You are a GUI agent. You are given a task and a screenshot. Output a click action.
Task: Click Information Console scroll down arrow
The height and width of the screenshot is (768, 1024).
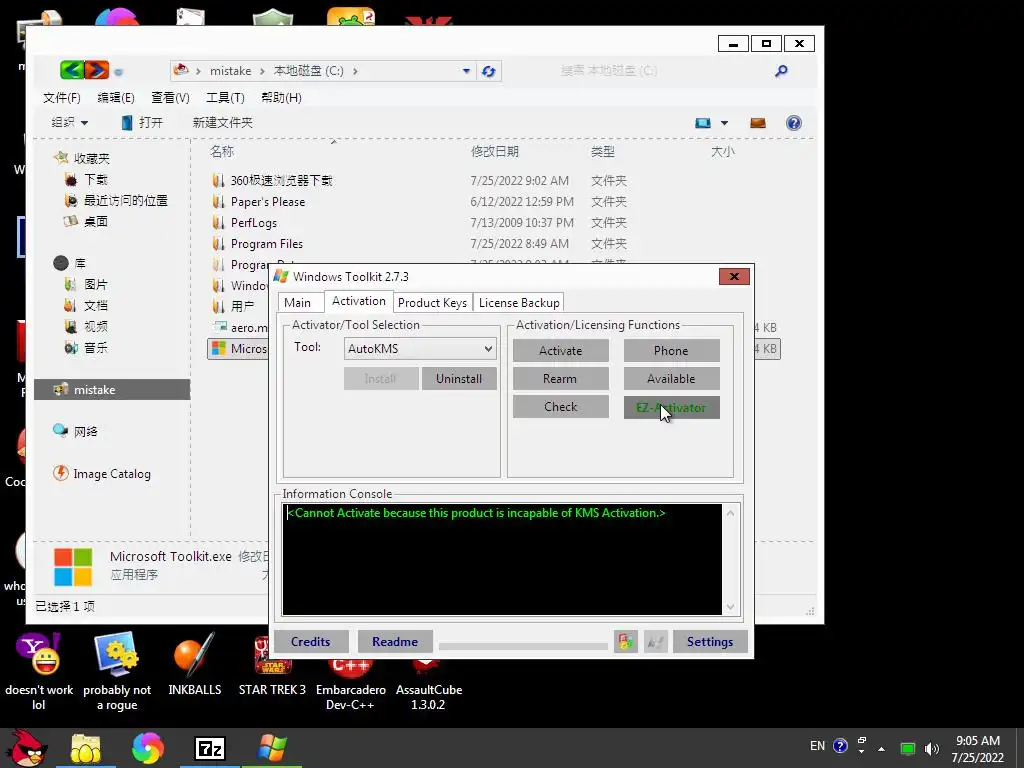coord(731,607)
